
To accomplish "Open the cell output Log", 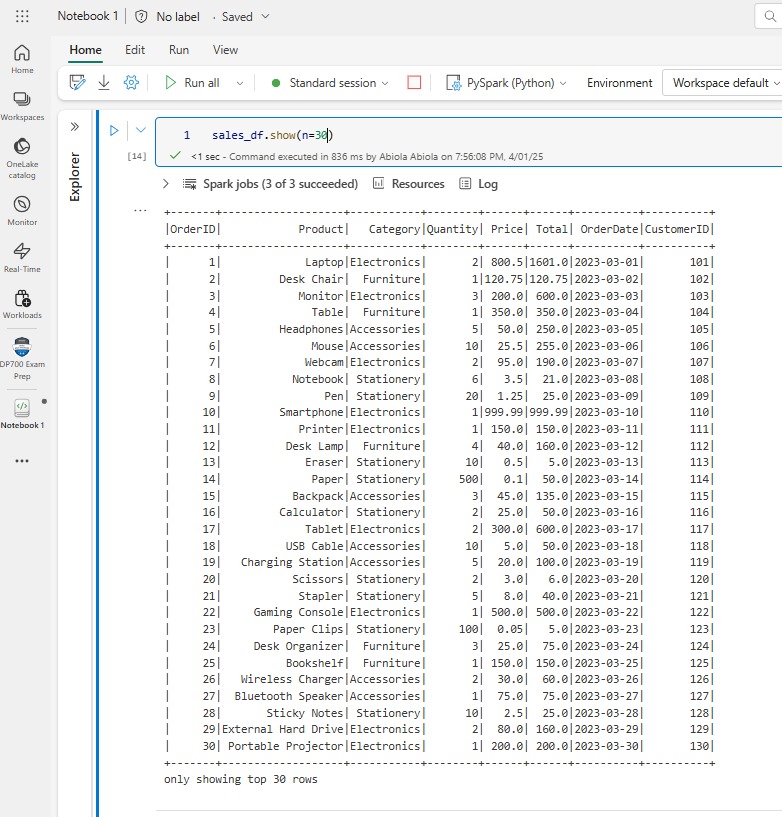I will point(478,184).
